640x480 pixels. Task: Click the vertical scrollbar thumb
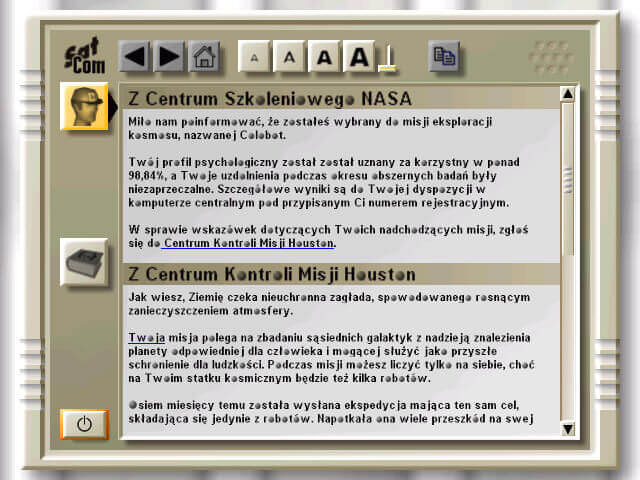coord(568,180)
